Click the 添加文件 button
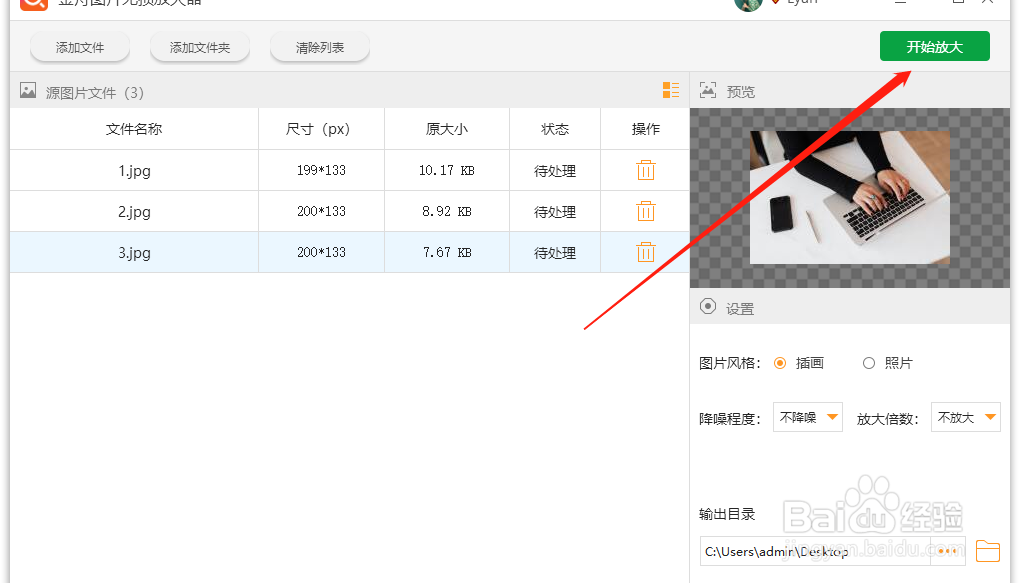The width and height of the screenshot is (1020, 584). coord(80,47)
